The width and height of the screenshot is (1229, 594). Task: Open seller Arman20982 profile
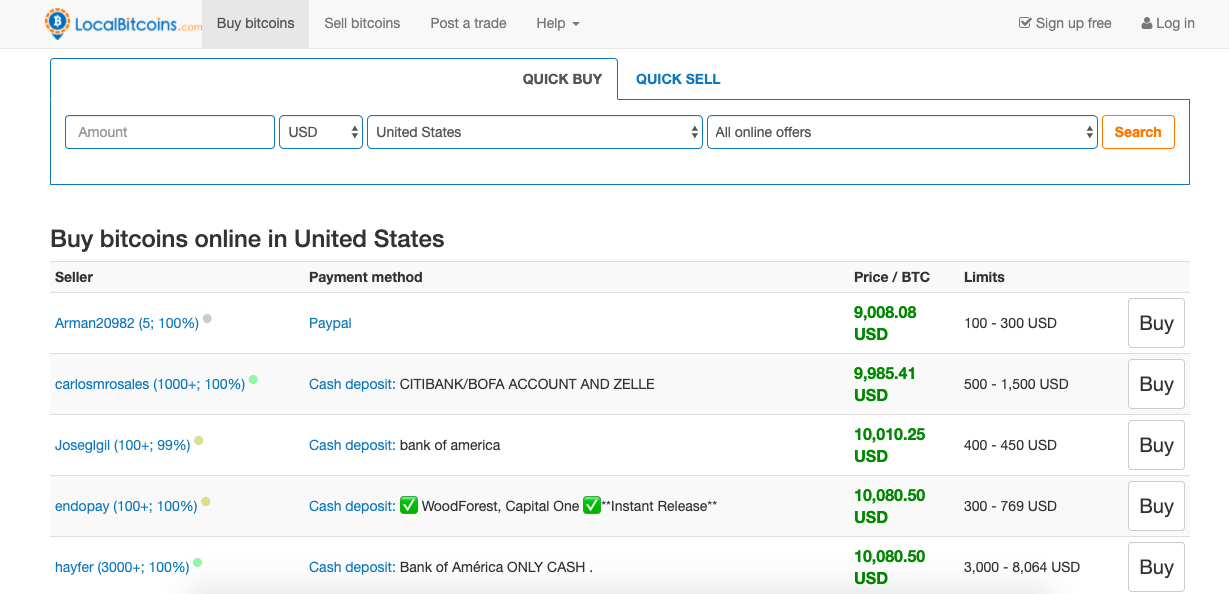(127, 323)
